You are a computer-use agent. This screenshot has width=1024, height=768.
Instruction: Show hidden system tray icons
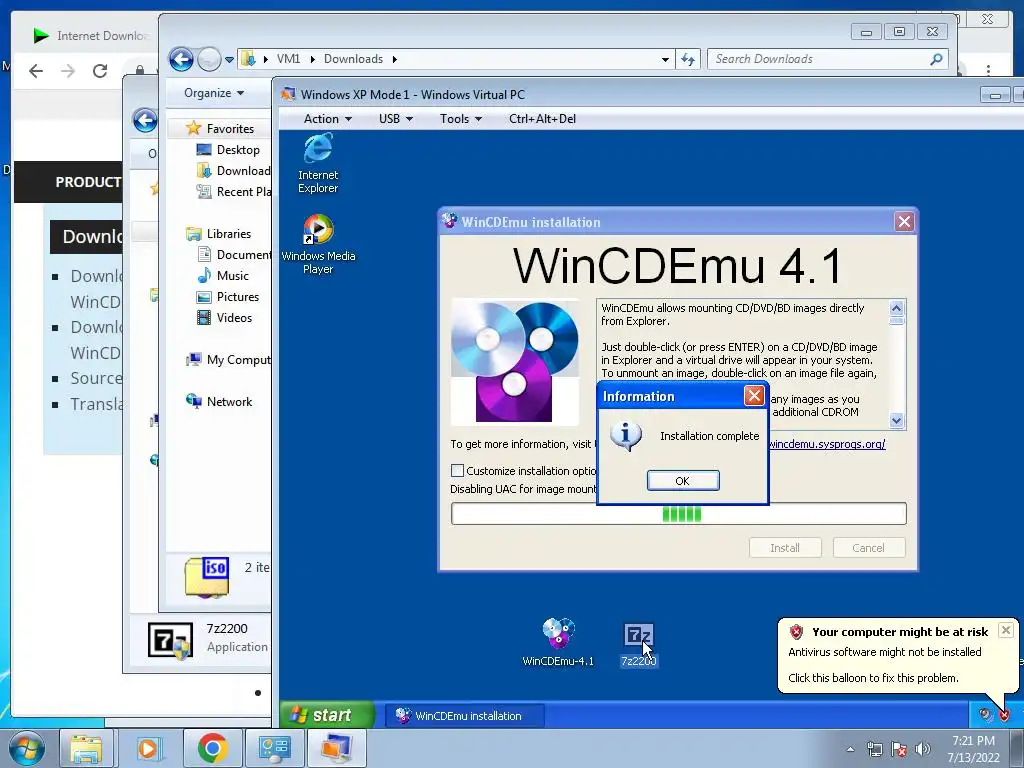click(x=850, y=749)
